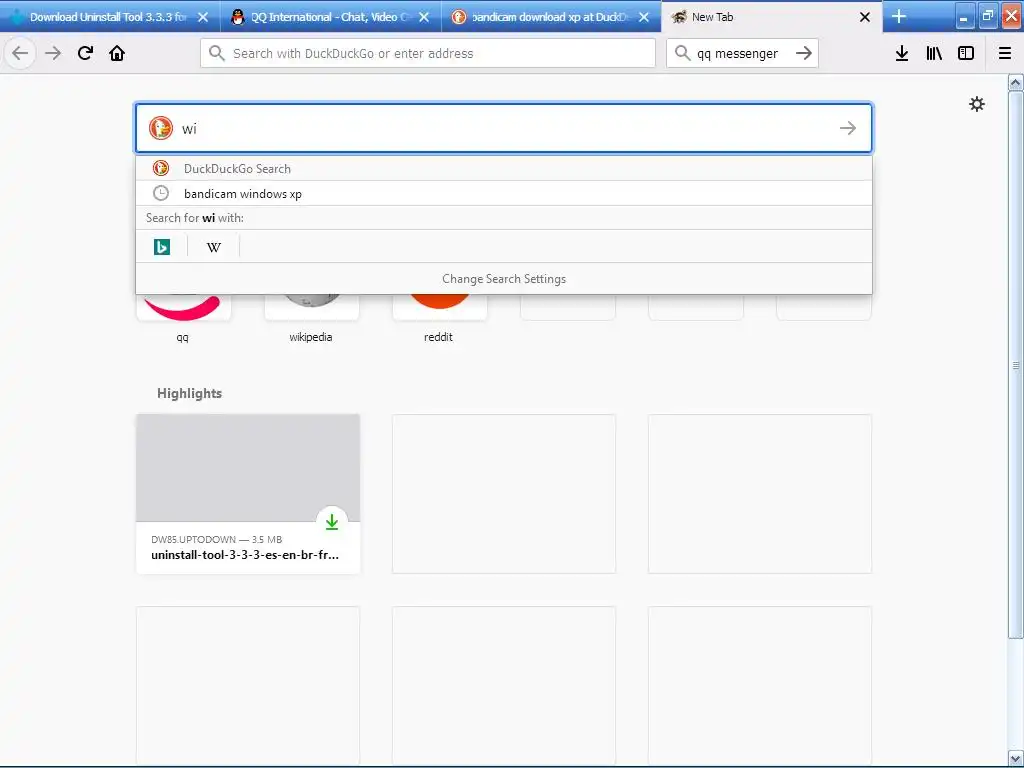Open Change Search Settings
Screen dimensions: 1024x768
tap(504, 279)
